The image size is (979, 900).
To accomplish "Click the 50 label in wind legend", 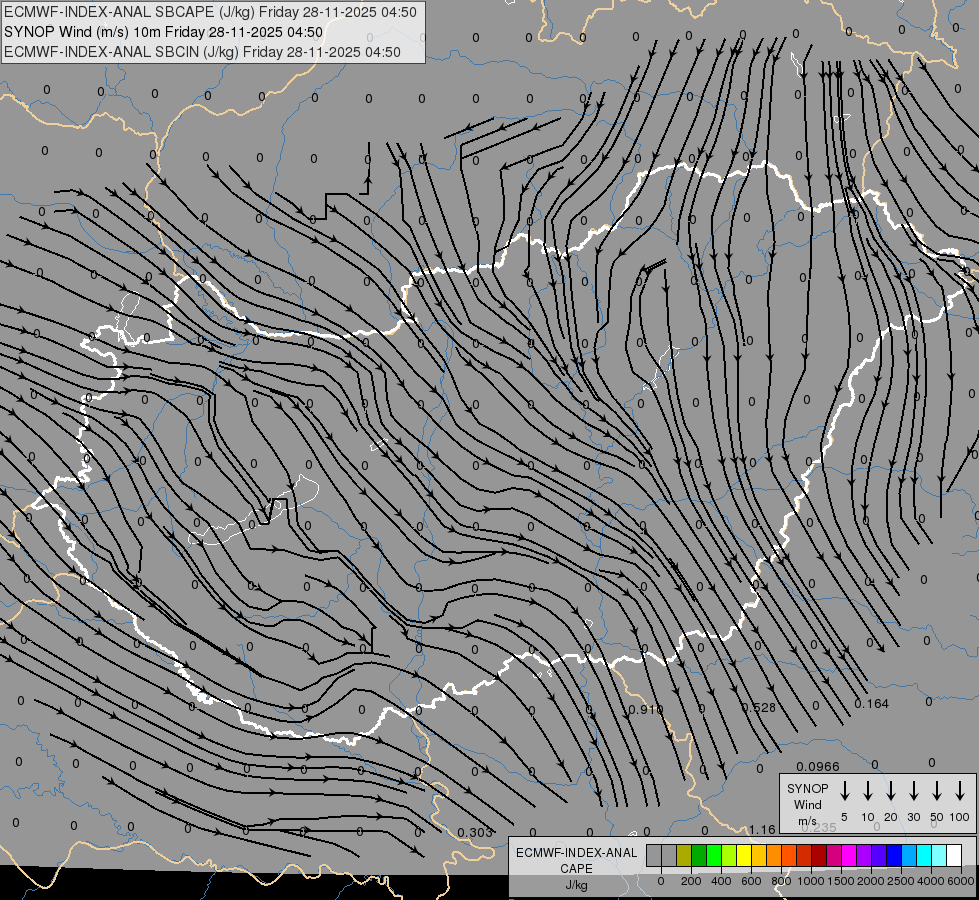I will point(937,817).
